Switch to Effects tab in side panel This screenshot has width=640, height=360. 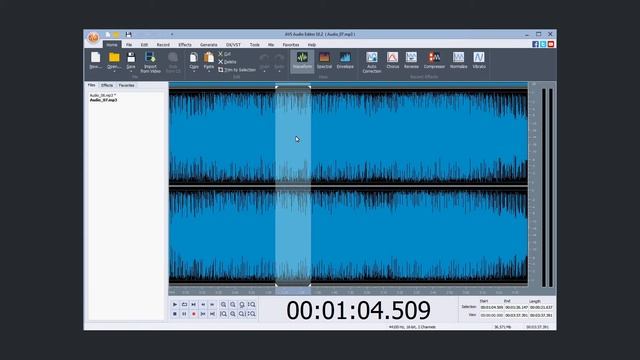[107, 85]
